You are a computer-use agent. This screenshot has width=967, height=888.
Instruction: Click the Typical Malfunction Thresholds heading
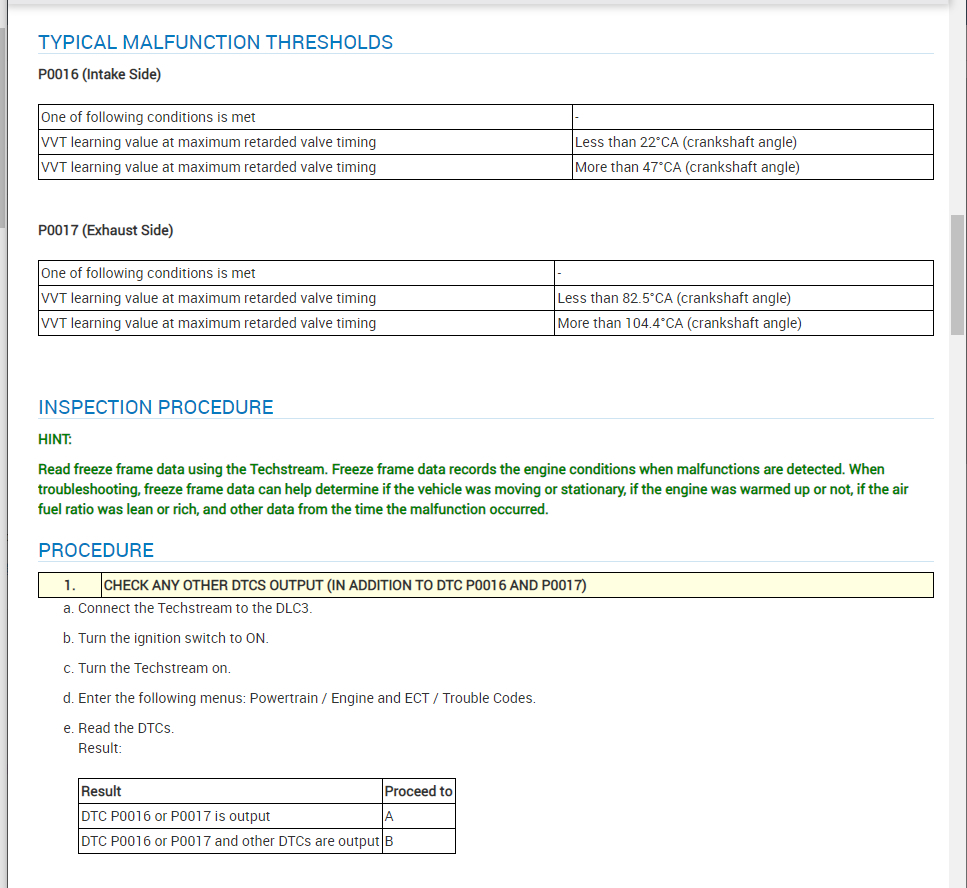pos(215,42)
